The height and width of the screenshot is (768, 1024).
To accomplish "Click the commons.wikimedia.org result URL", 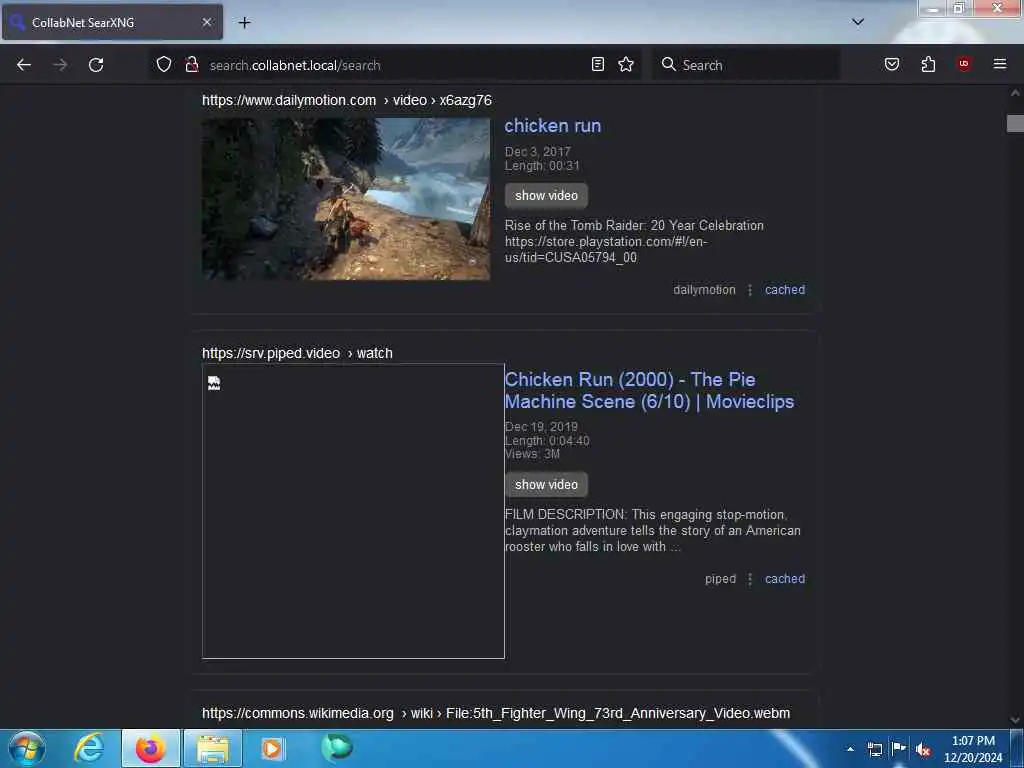I will pos(496,713).
